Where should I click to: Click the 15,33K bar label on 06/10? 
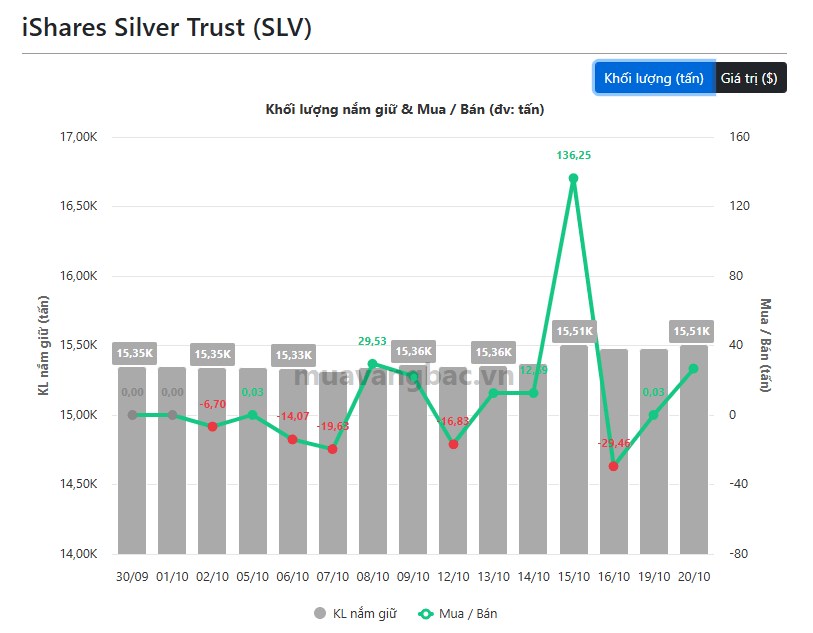(x=293, y=355)
